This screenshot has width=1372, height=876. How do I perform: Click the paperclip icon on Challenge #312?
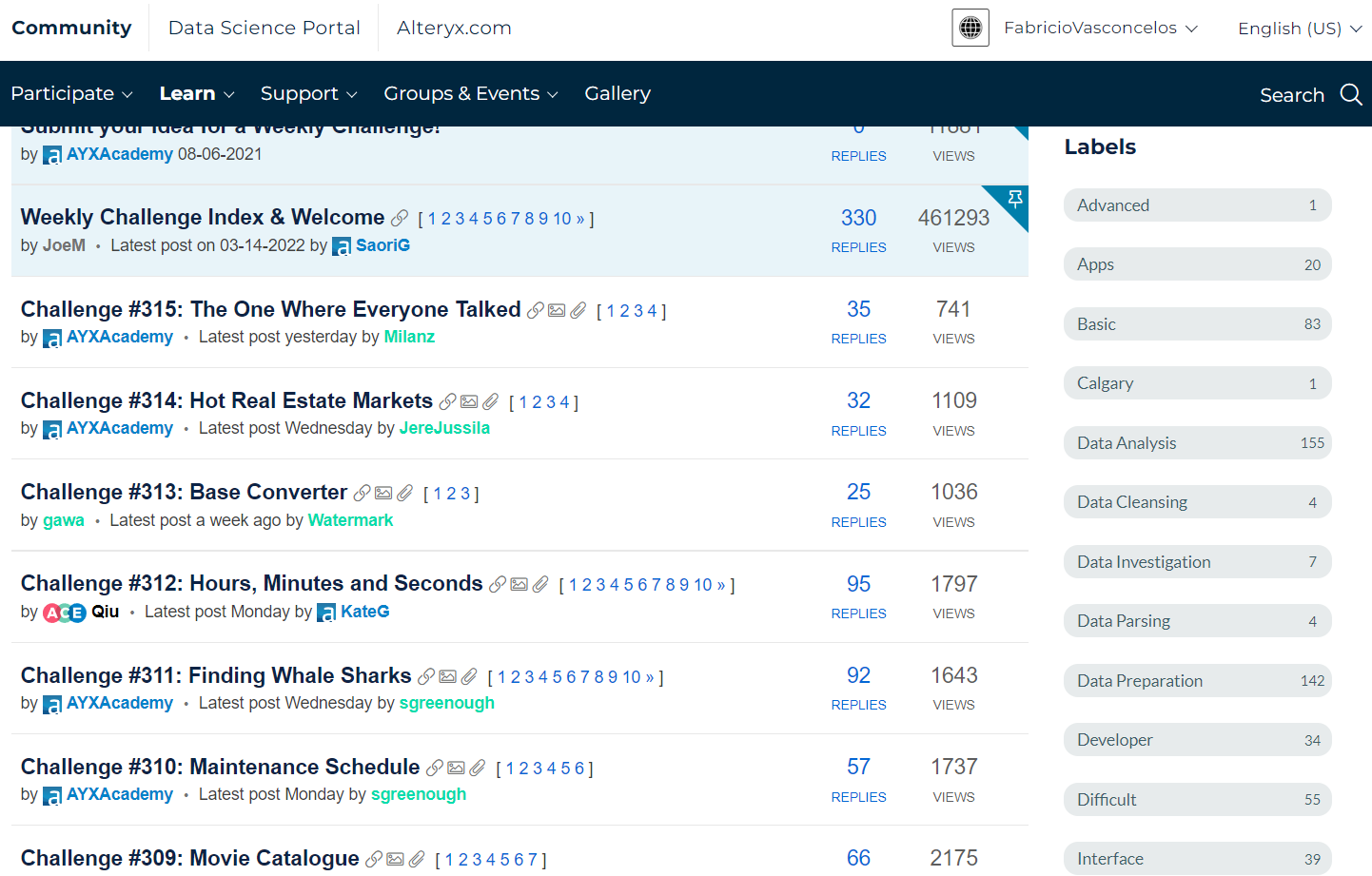540,584
